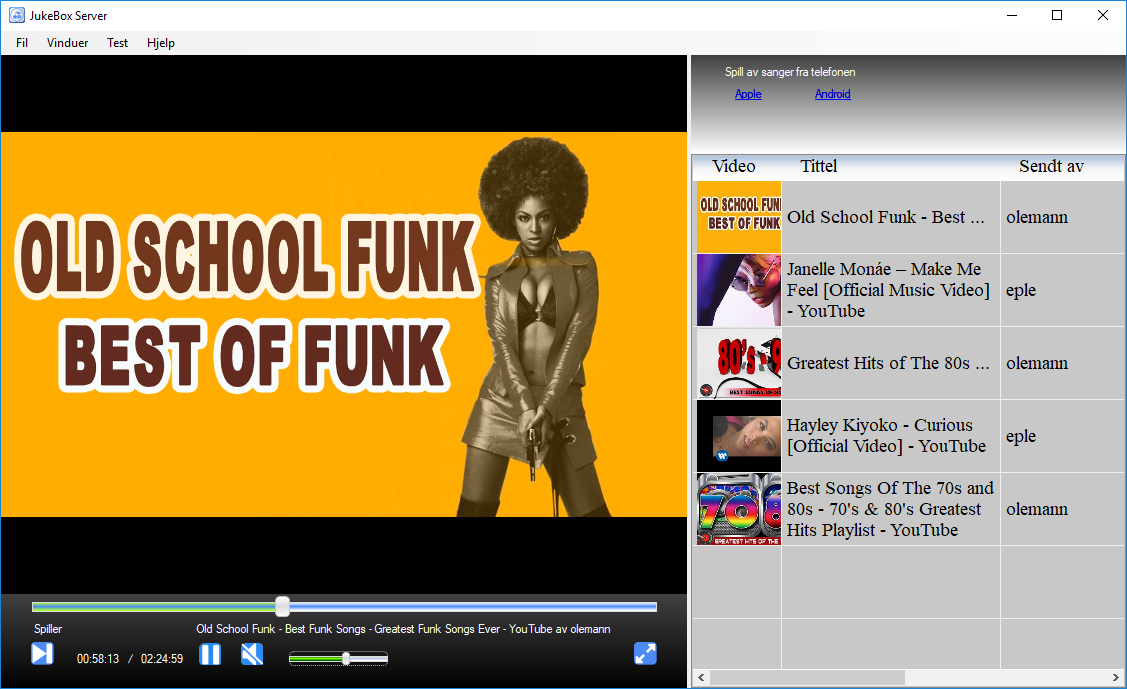Follow the Apple link
The width and height of the screenshot is (1127, 689).
[748, 94]
